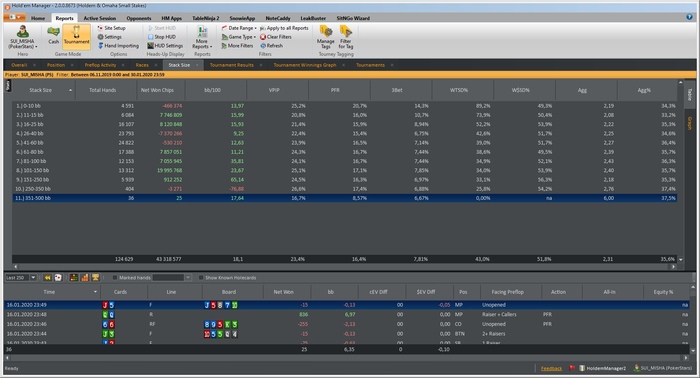This screenshot has height=378, width=700.
Task: Select the 10.) 250-350 bb row
Action: point(344,189)
